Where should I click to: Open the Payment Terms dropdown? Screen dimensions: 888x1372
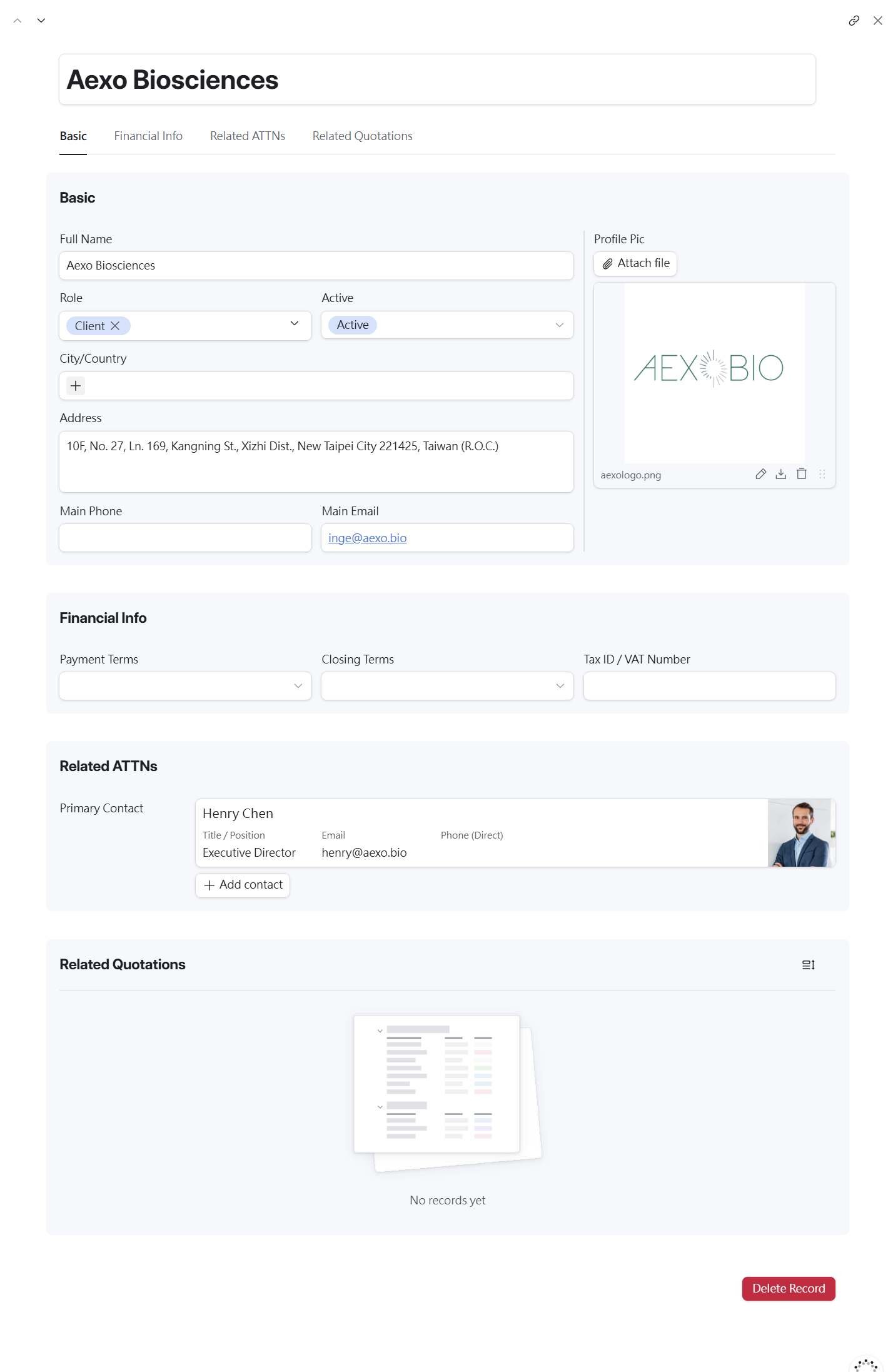click(x=298, y=686)
